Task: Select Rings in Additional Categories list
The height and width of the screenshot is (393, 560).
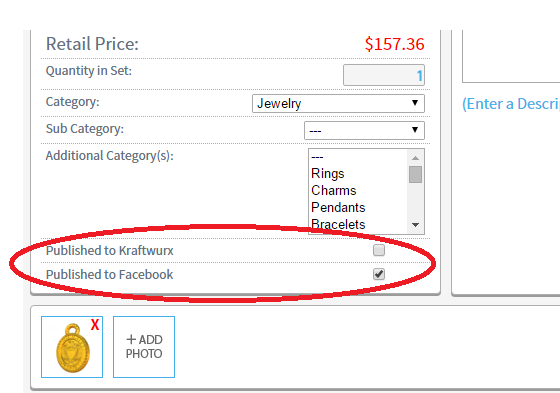Action: [x=328, y=173]
